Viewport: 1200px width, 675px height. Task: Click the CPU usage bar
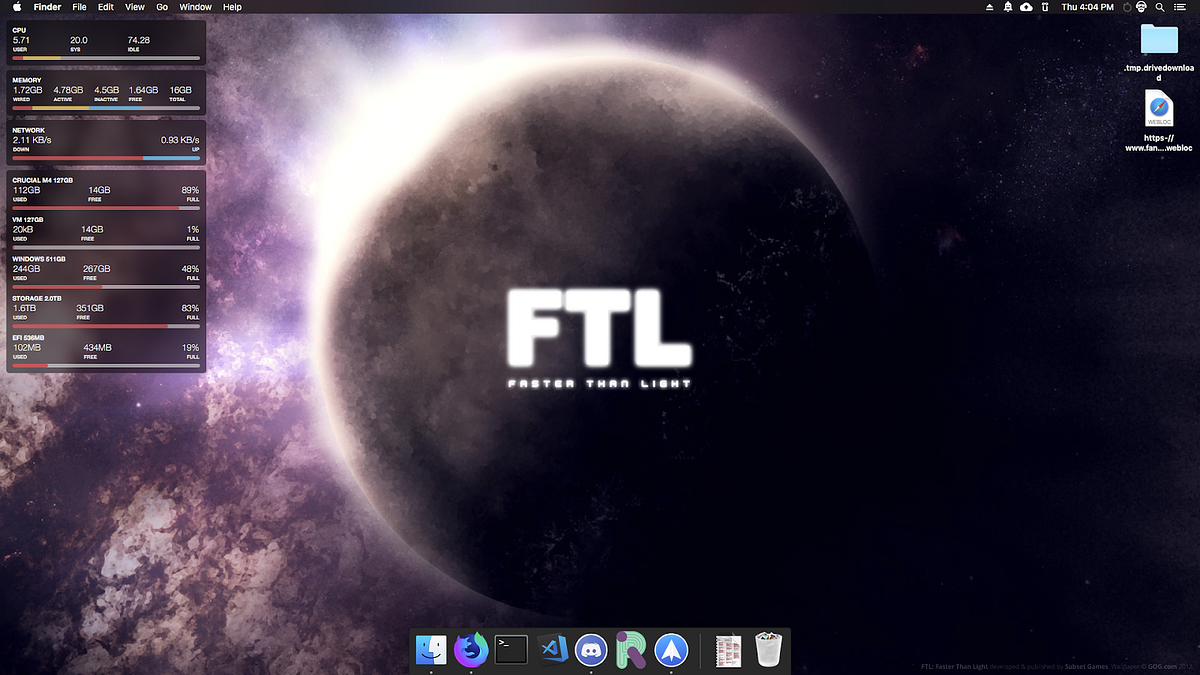click(106, 58)
